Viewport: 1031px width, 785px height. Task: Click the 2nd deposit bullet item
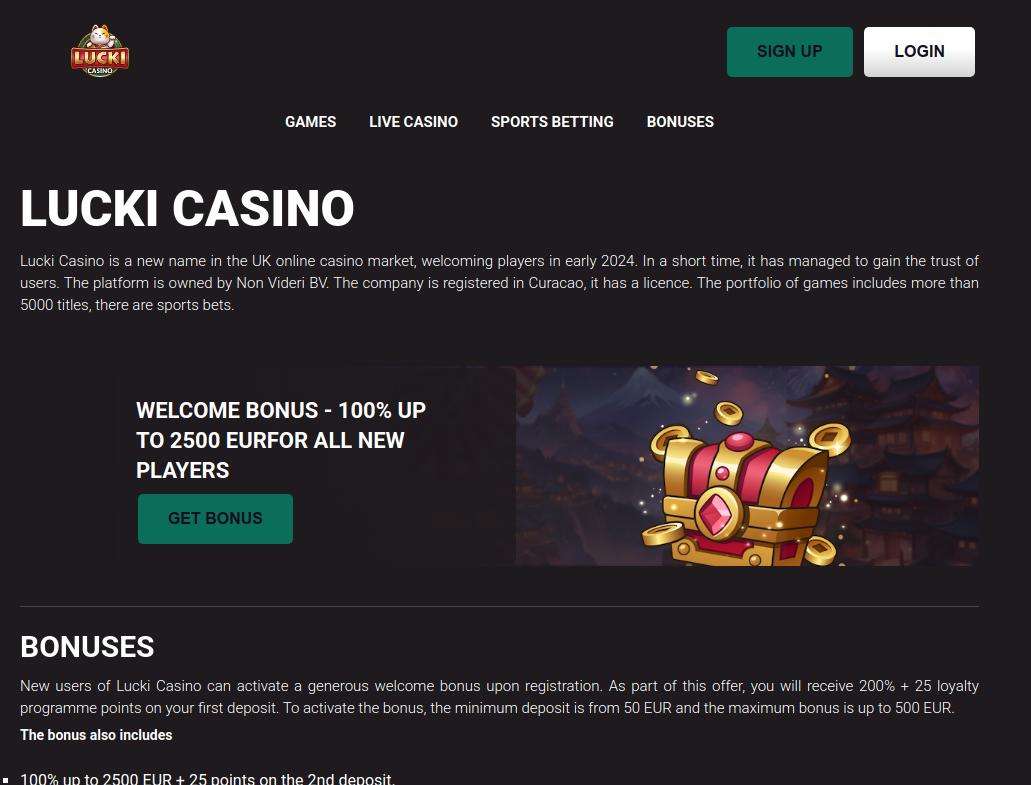pyautogui.click(x=208, y=779)
